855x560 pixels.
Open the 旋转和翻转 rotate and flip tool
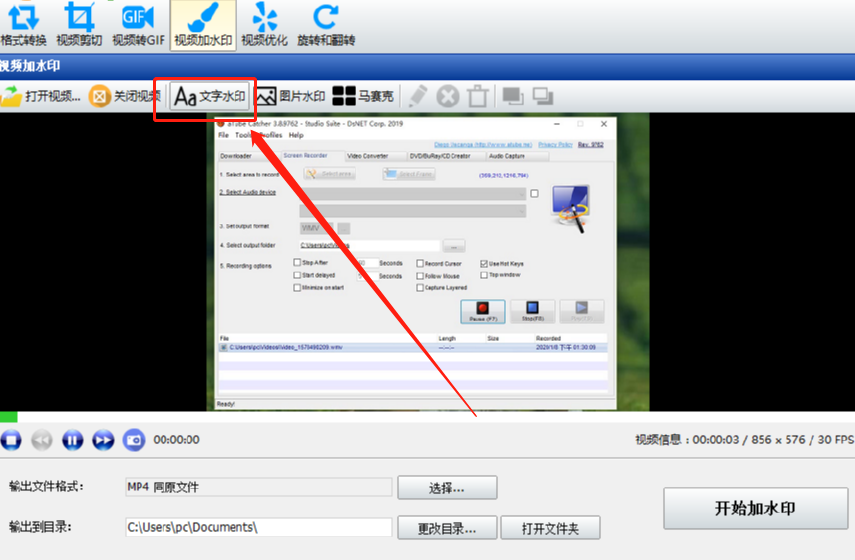click(326, 25)
